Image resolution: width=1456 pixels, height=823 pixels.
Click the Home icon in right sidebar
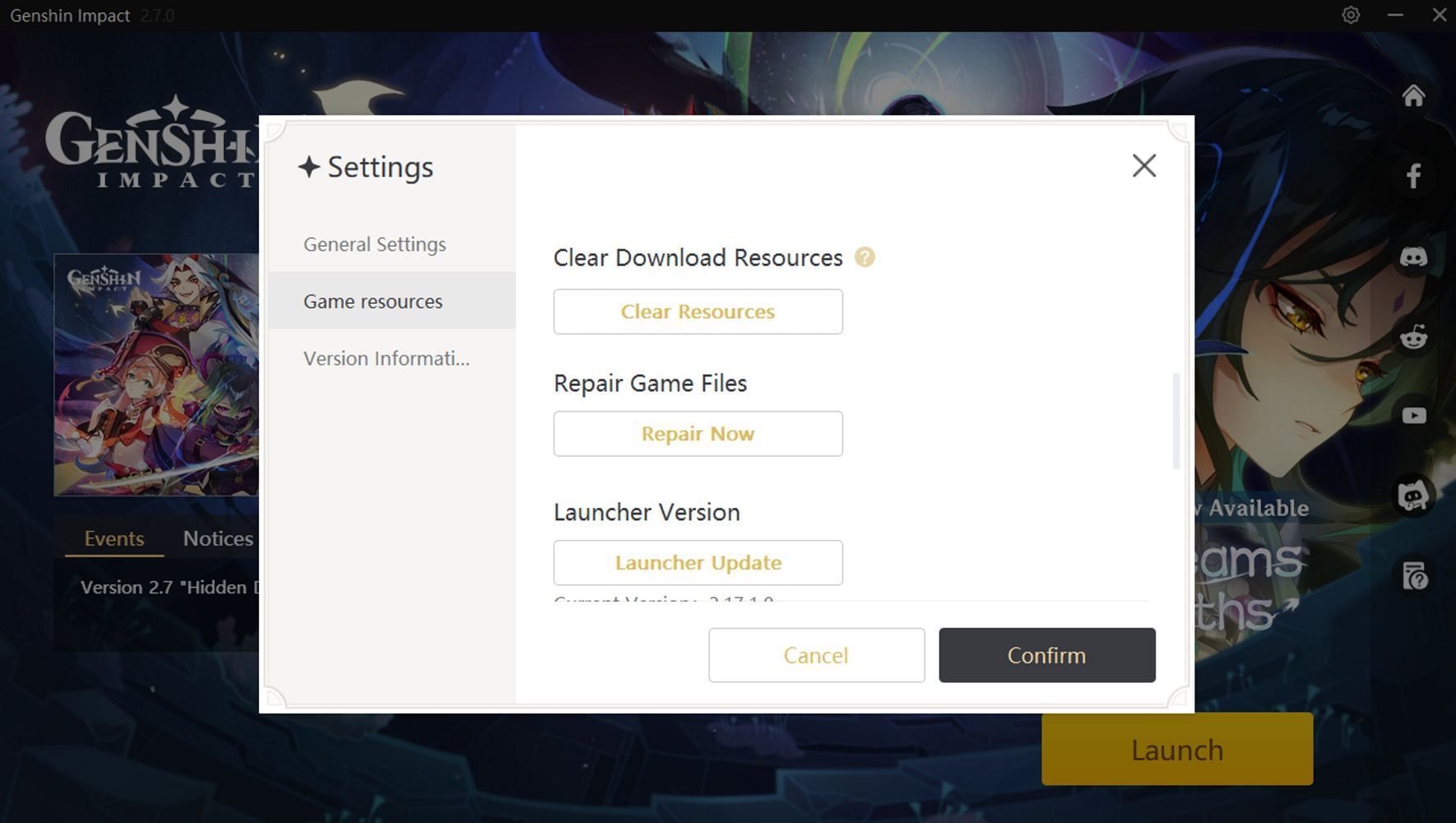[x=1413, y=96]
